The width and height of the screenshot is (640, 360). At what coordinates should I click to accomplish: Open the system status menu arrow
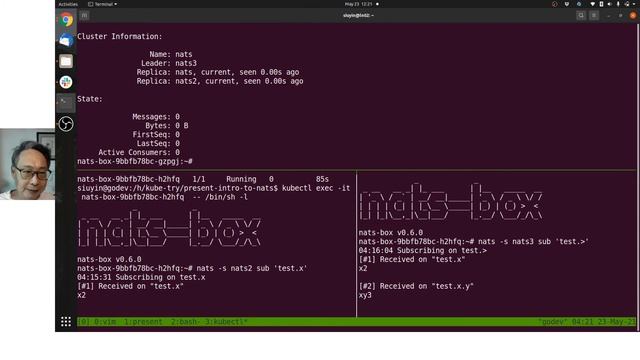(x=635, y=4)
